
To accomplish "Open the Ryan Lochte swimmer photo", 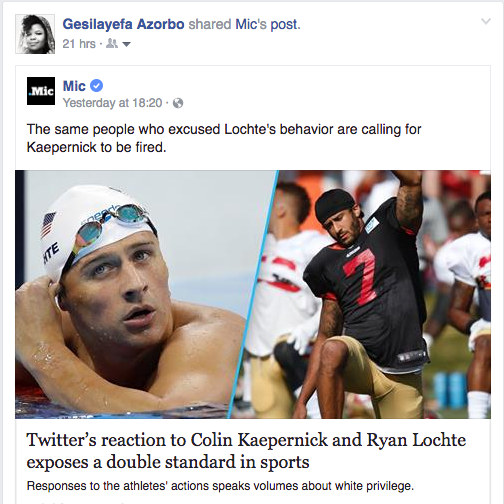I will [140, 294].
